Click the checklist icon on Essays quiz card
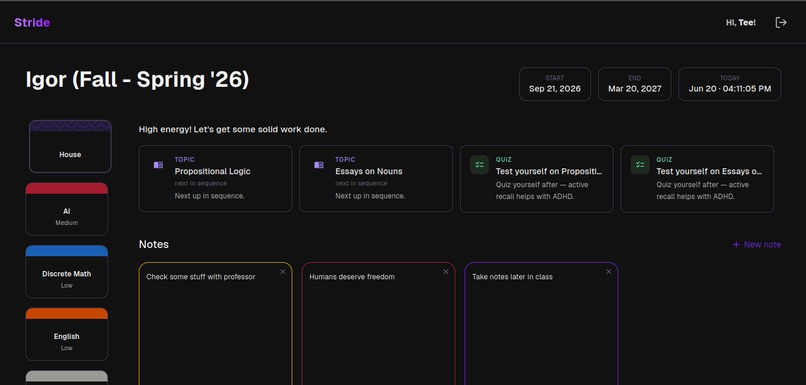This screenshot has width=806, height=385. point(640,165)
